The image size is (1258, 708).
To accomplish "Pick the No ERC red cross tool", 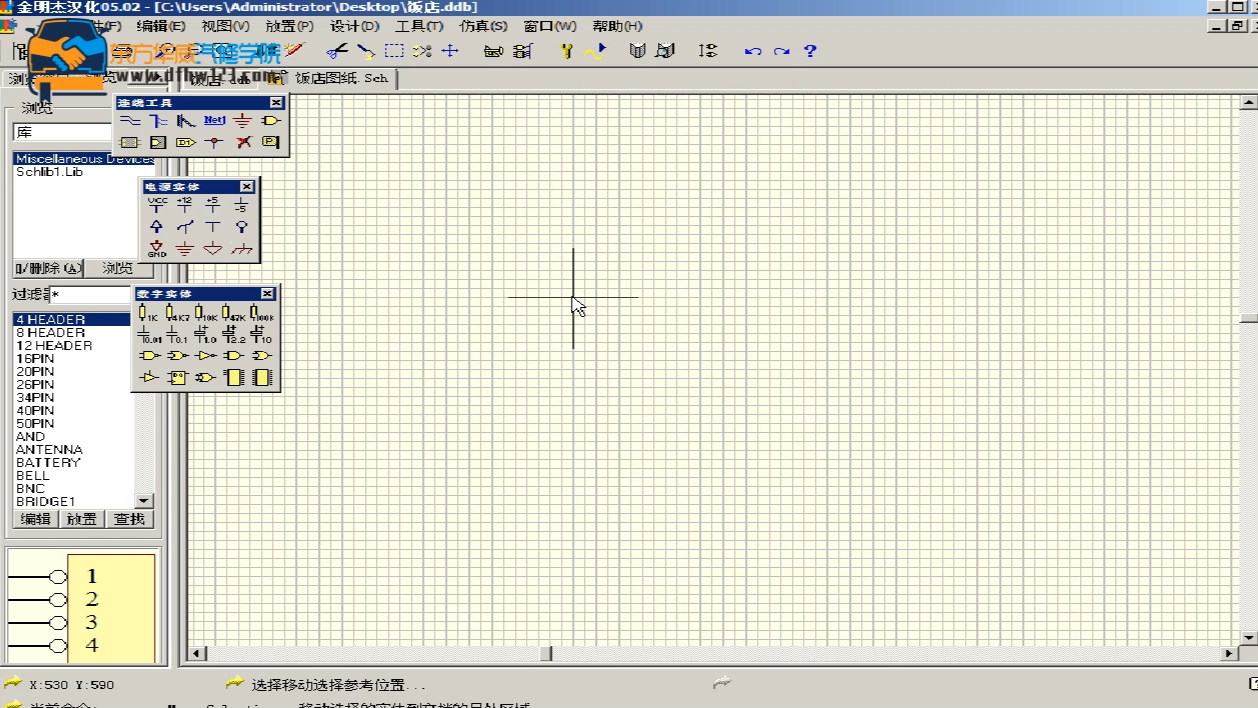I will [242, 143].
